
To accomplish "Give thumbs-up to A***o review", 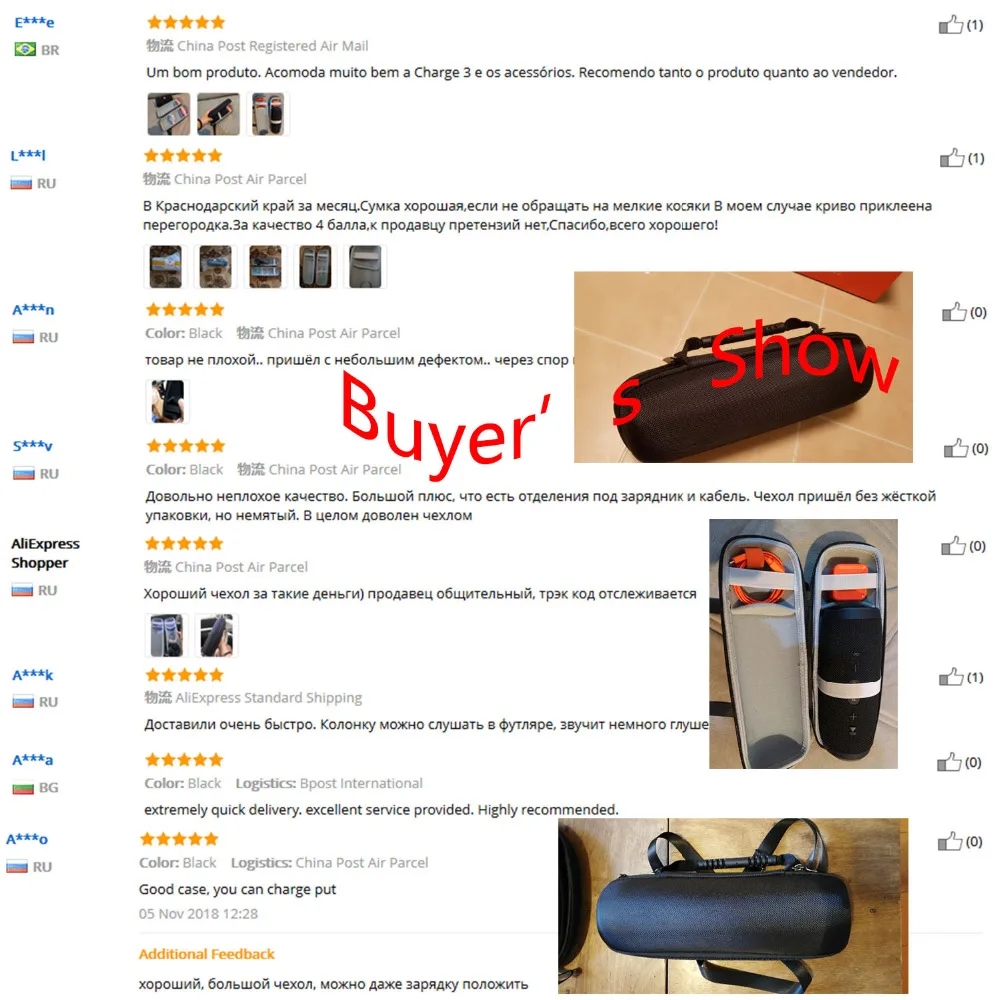I will coord(950,841).
